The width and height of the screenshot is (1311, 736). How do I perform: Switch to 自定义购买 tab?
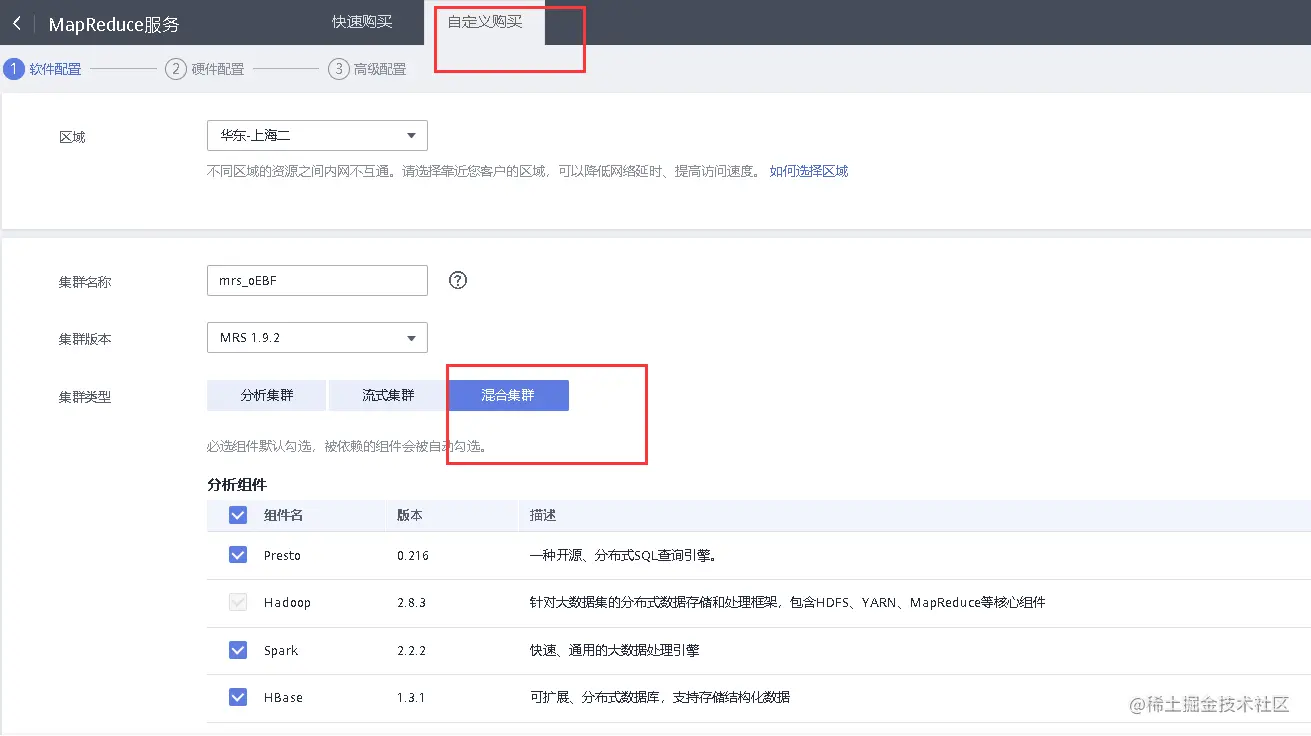point(485,21)
